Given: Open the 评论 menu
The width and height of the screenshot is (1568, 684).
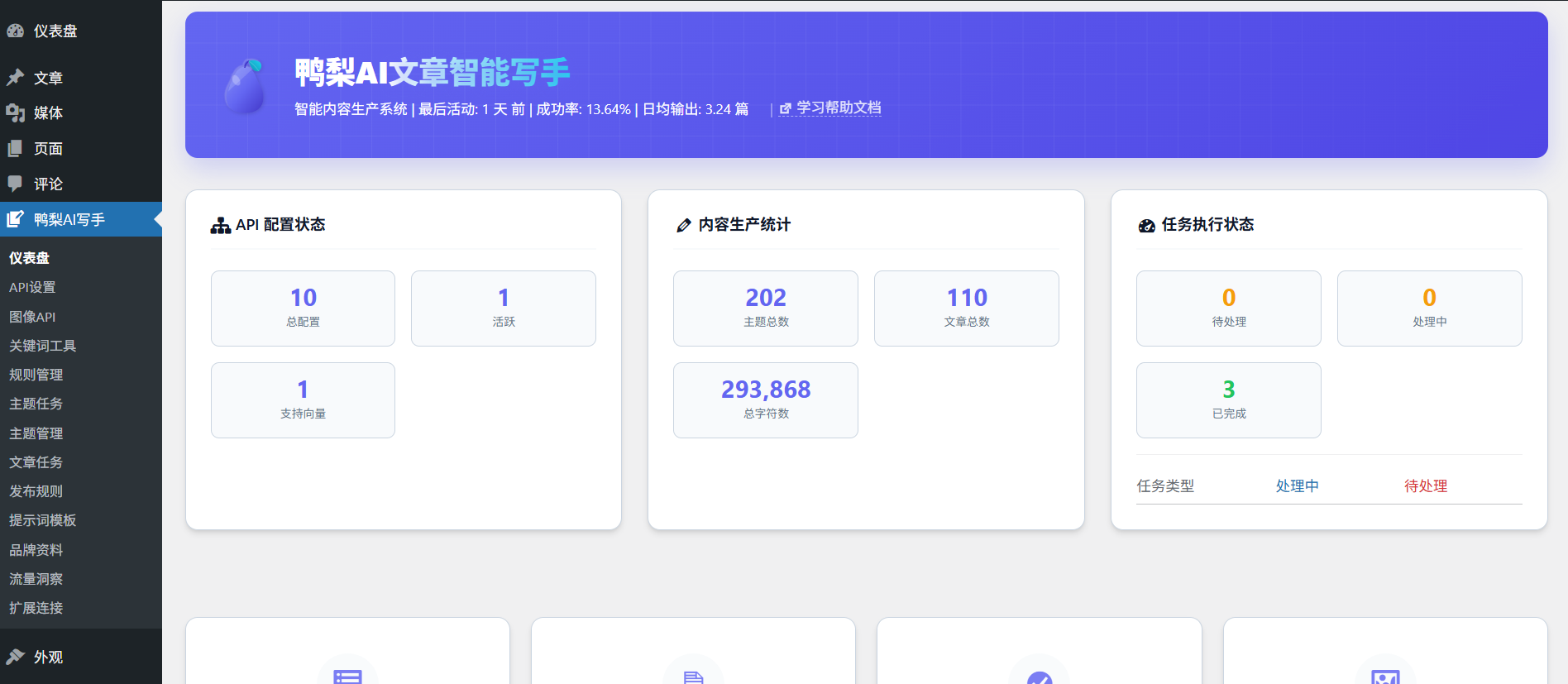Looking at the screenshot, I should click(x=81, y=184).
